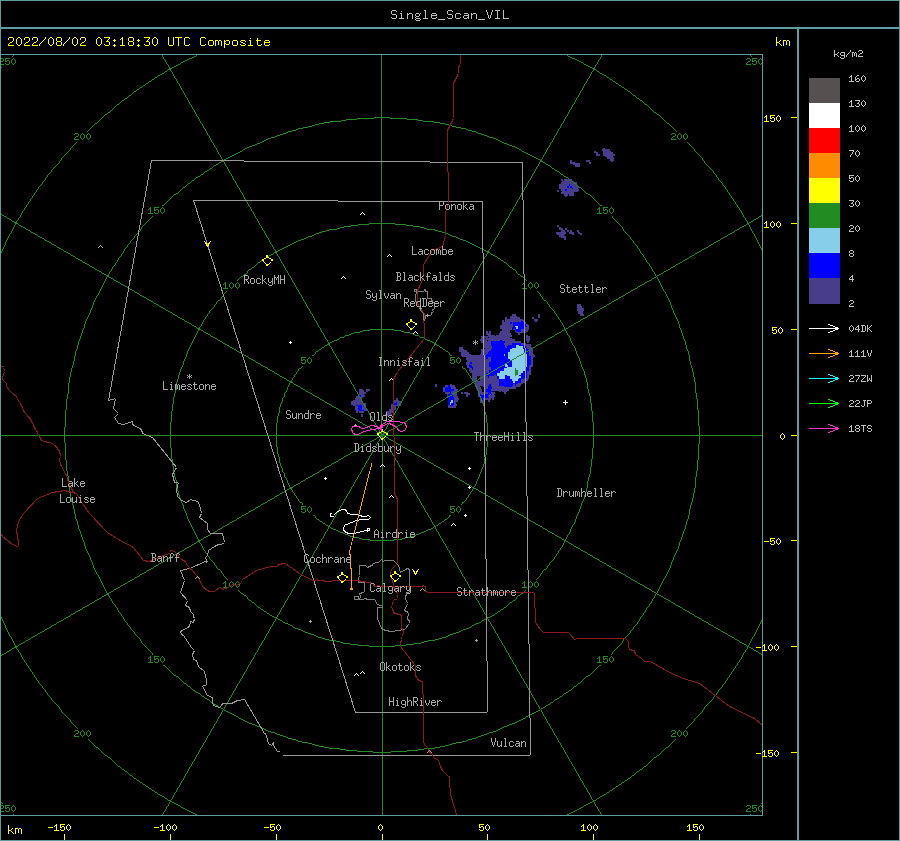Click the orange 111V arrow in the legend
Image resolution: width=900 pixels, height=841 pixels.
tap(824, 354)
